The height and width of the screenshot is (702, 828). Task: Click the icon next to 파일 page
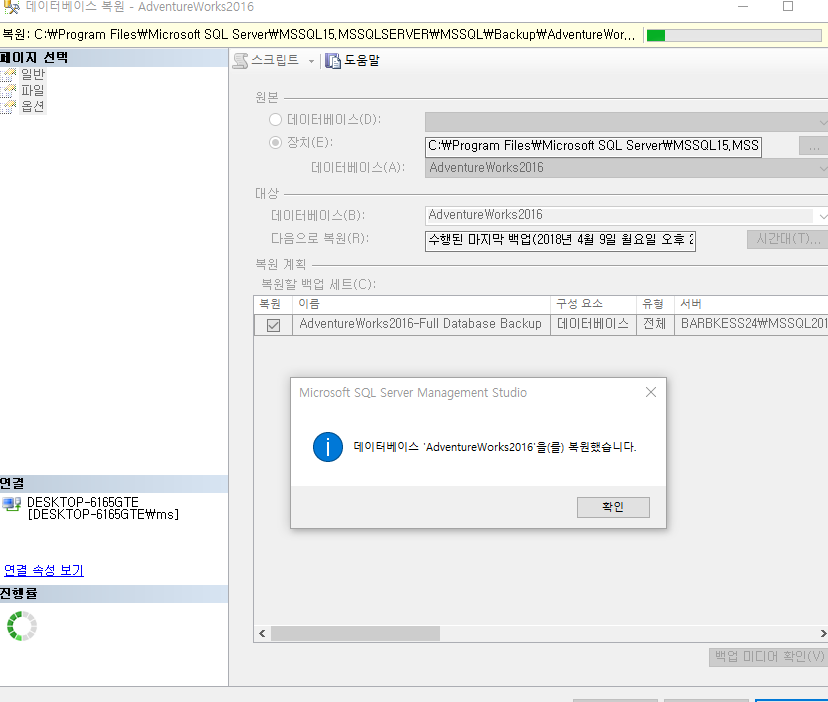point(8,91)
